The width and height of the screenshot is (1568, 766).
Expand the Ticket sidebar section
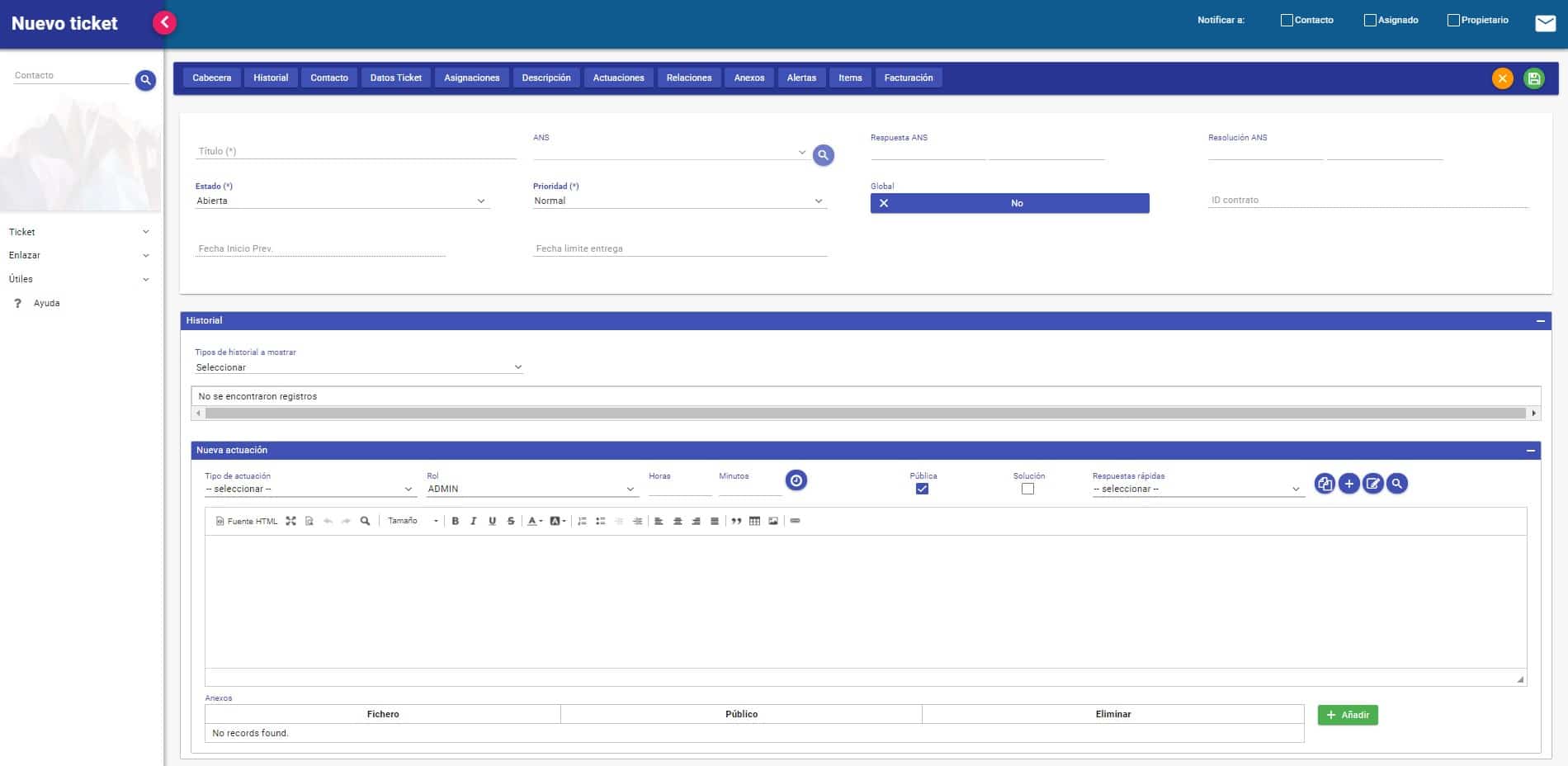click(x=79, y=232)
